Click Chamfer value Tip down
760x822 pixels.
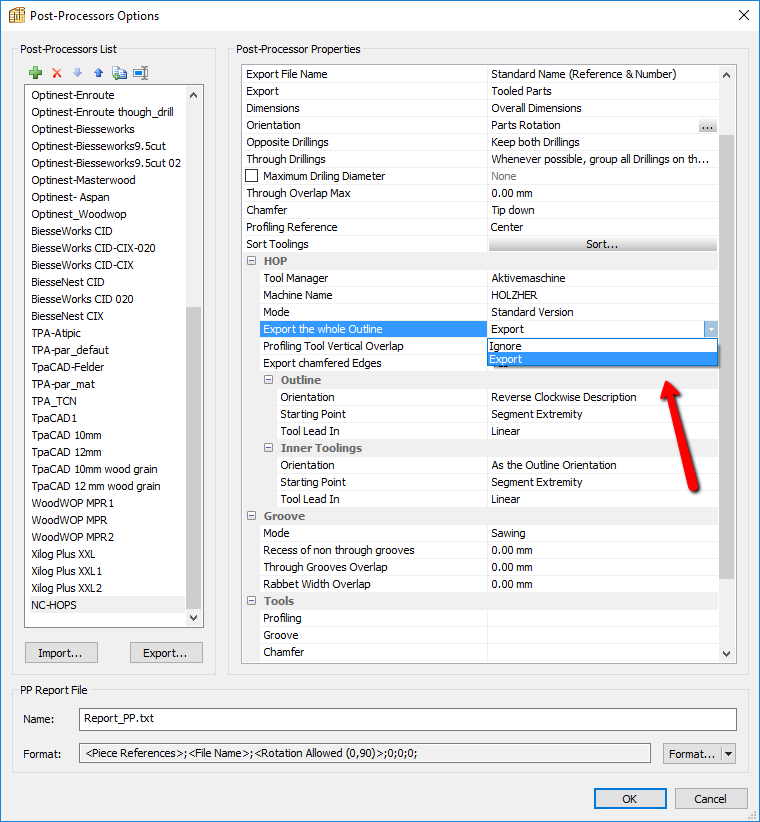coord(513,210)
